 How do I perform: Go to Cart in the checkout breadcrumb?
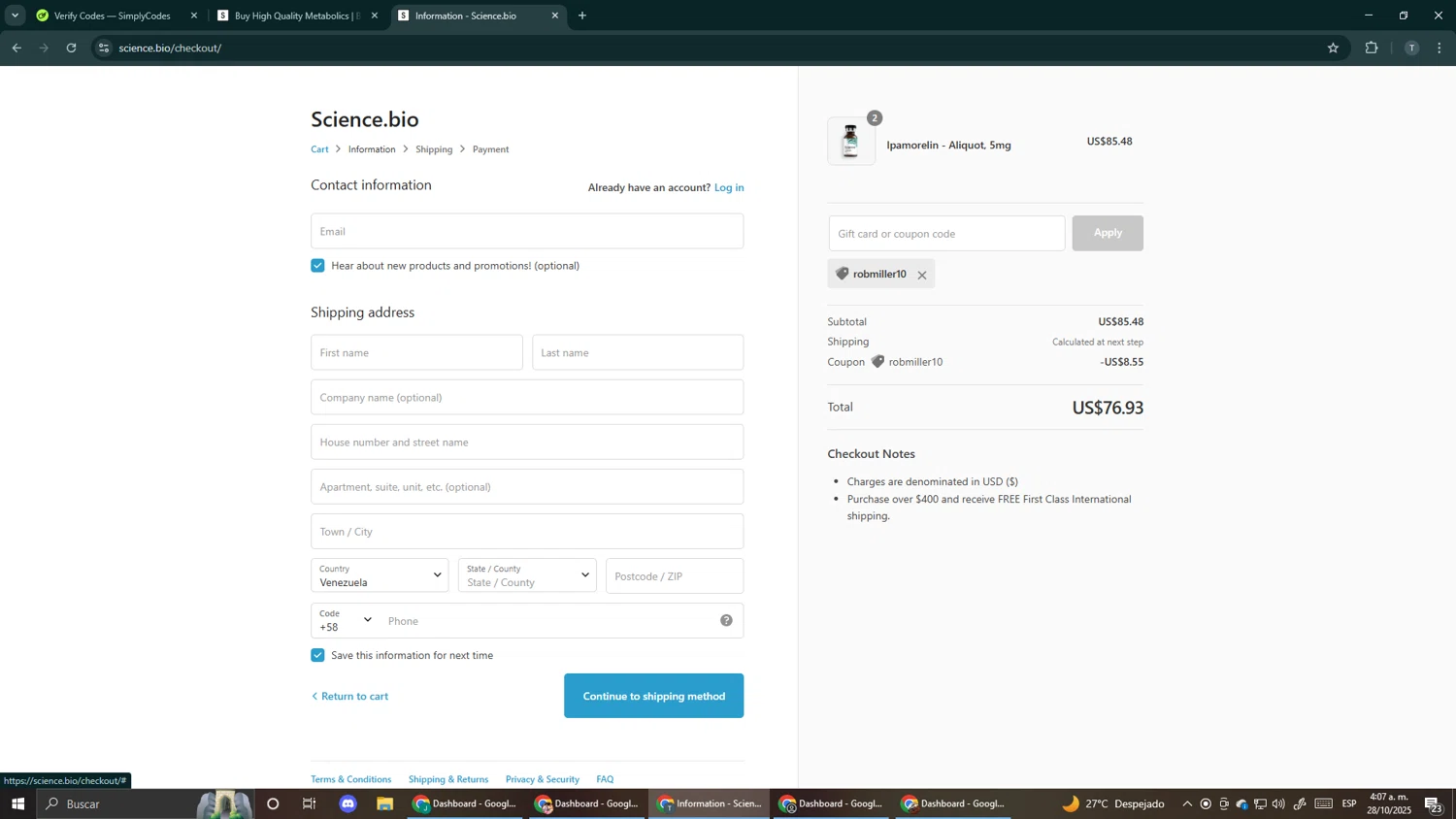(x=319, y=149)
